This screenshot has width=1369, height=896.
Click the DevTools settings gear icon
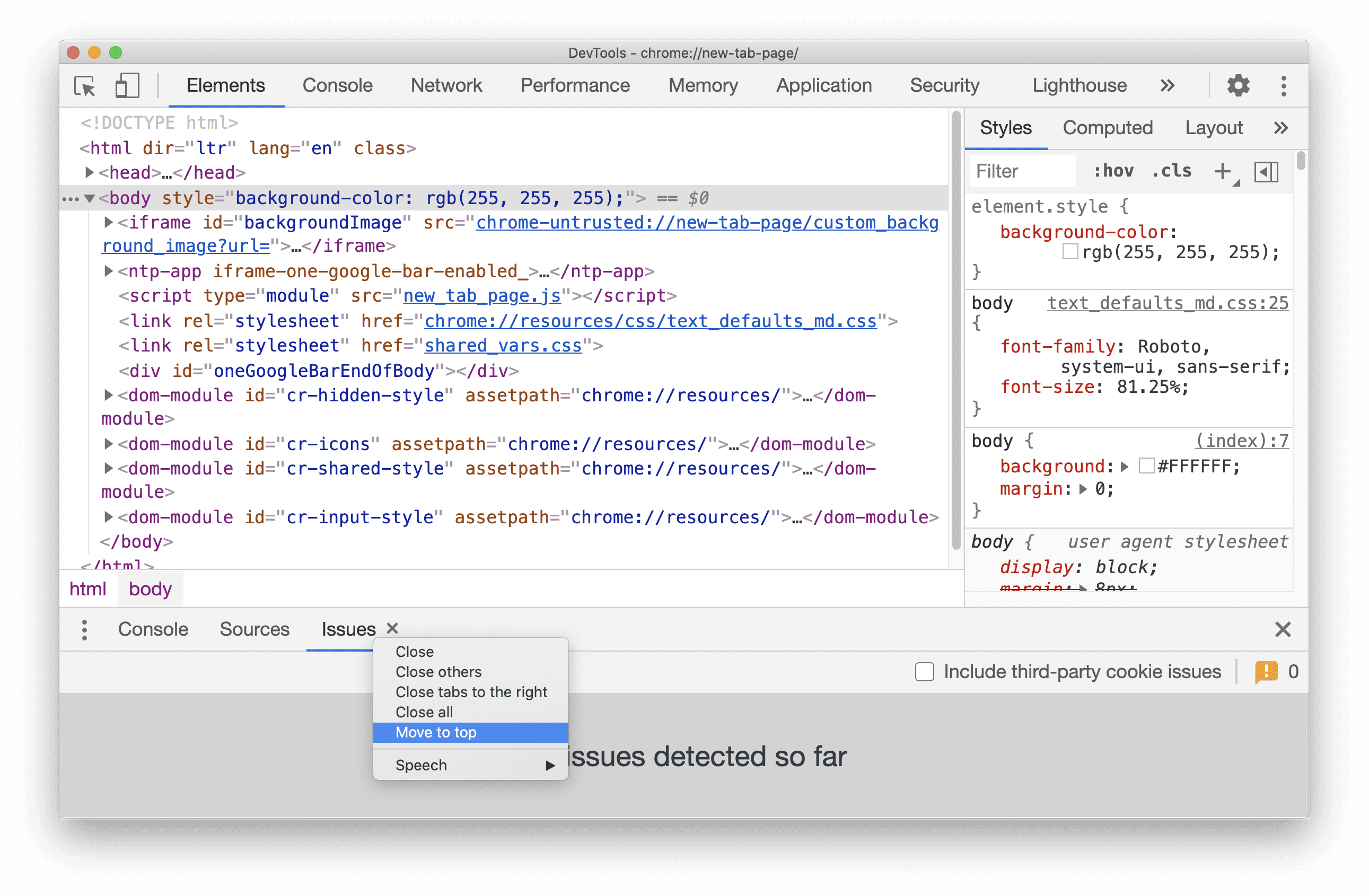(1238, 85)
